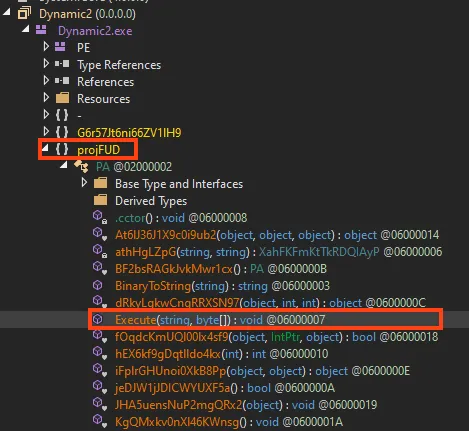Open method fOqdcKmUQI00lx4sf9 returning bool
The image size is (469, 431).
(277, 337)
